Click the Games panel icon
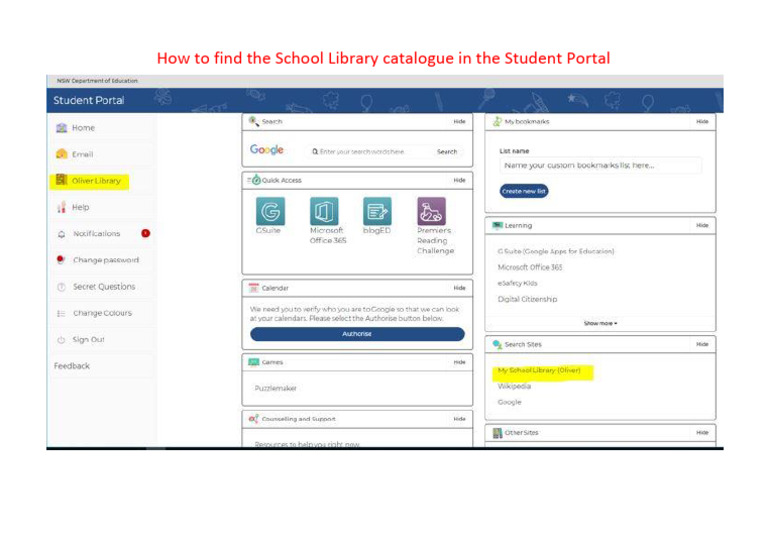This screenshot has height=543, width=768. 253,362
